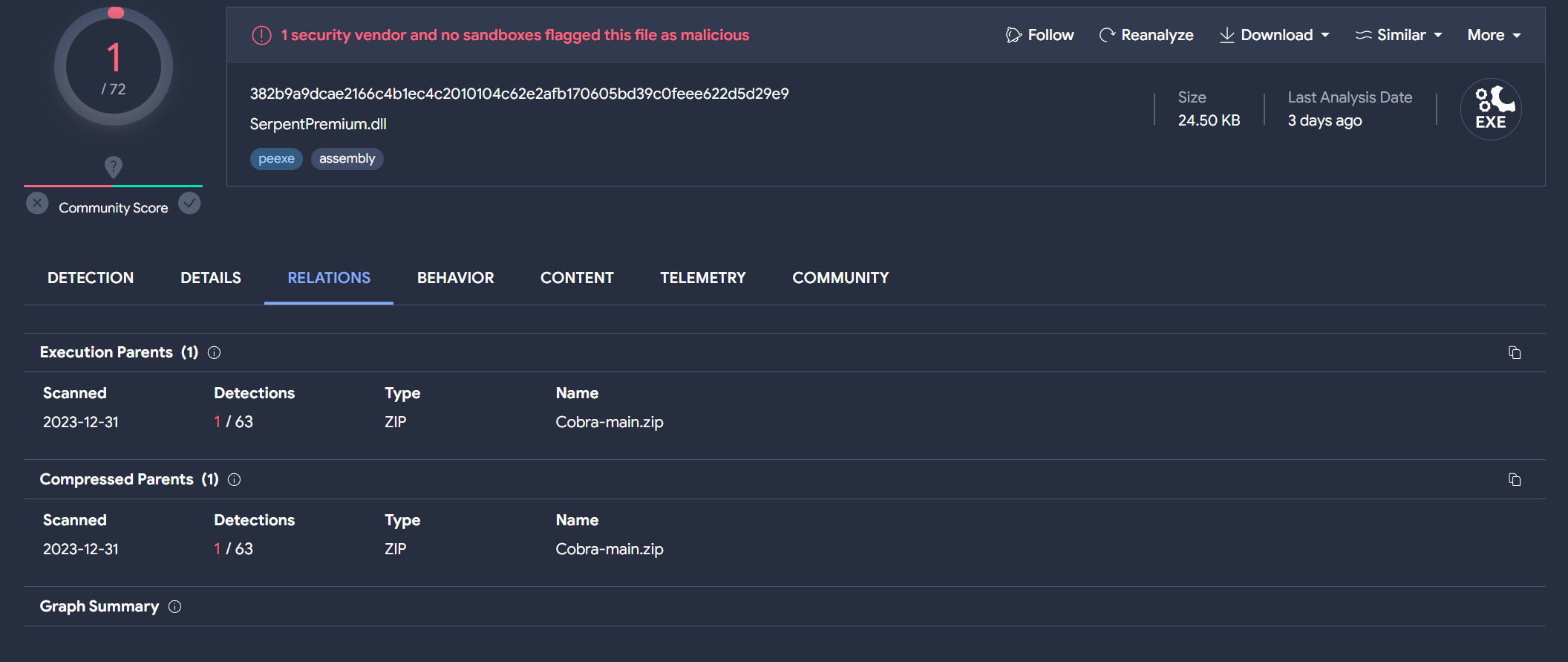Click info icon next to Graph Summary
Screen dimensions: 1568x662
tap(175, 607)
